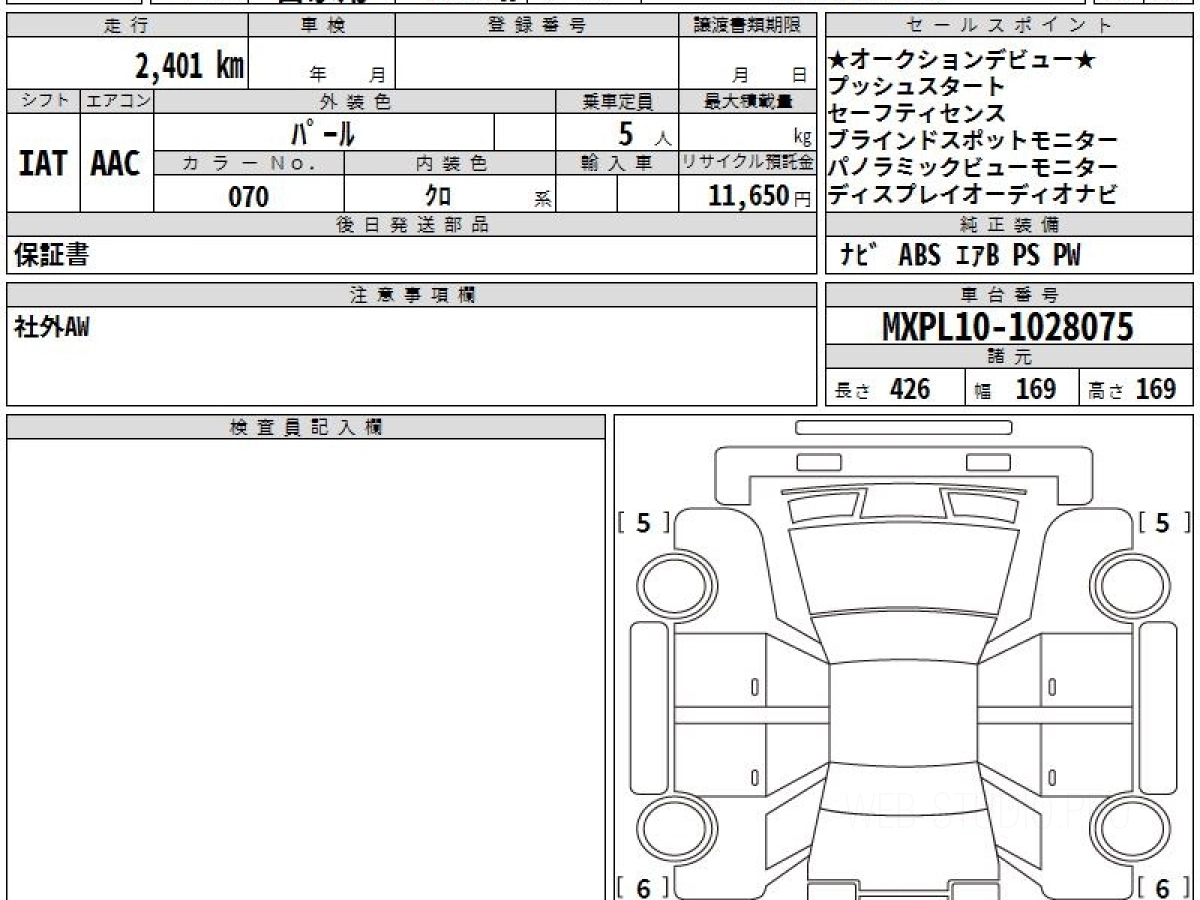The image size is (1200, 900).
Task: Select the color number 070
Action: pyautogui.click(x=249, y=196)
